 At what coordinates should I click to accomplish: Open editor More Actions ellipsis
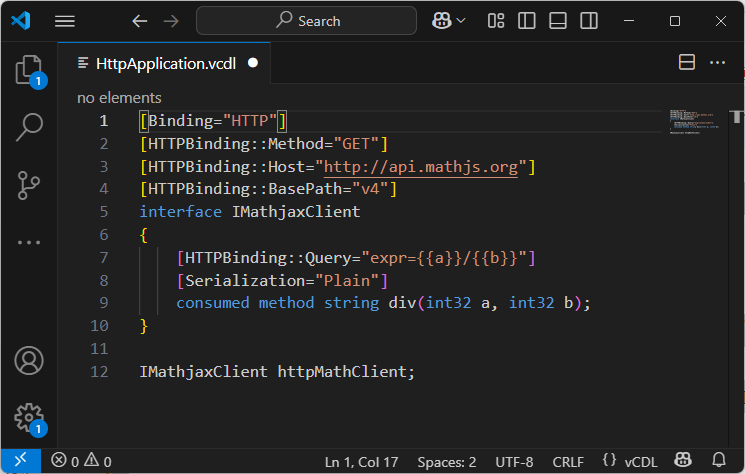(717, 62)
